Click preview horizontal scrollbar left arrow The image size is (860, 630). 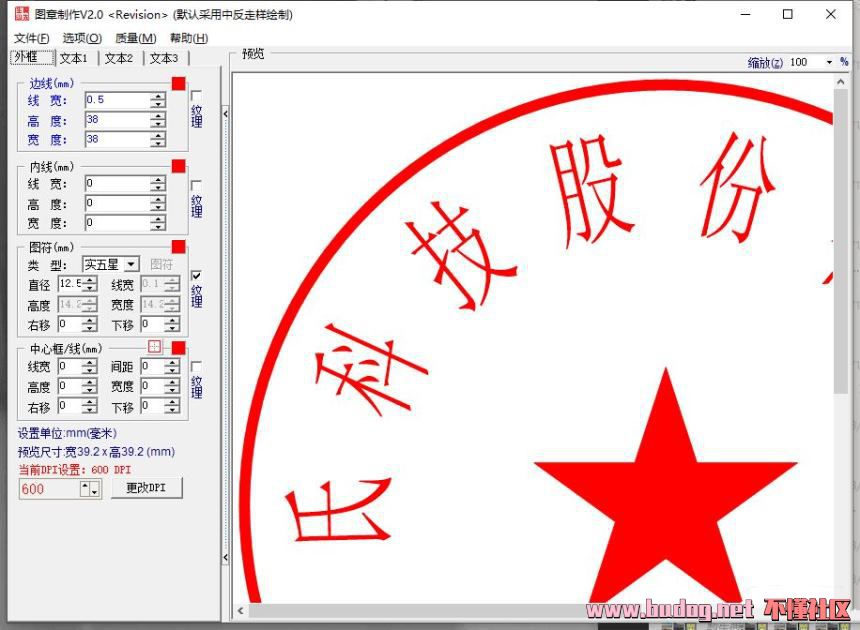241,610
